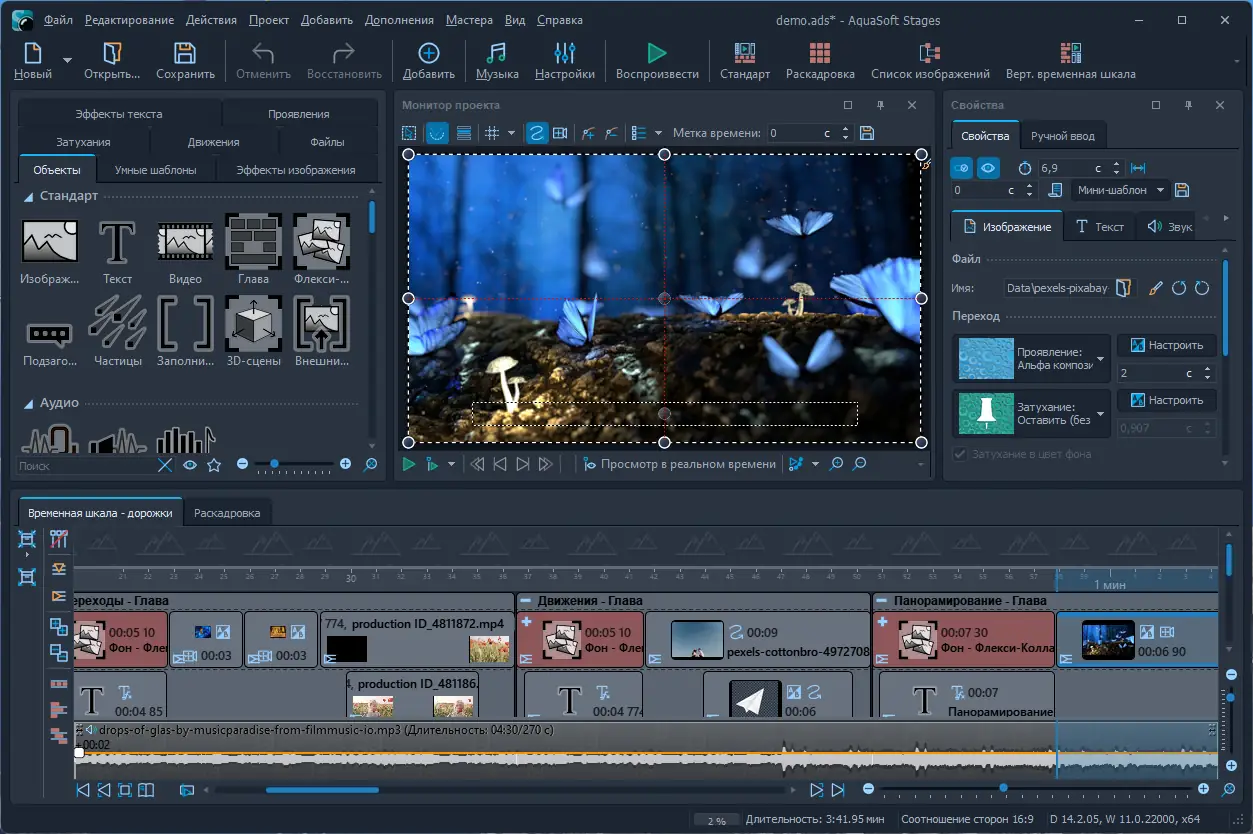This screenshot has width=1253, height=834.
Task: Expand the Проявление transition dropdown
Action: [x=1100, y=359]
